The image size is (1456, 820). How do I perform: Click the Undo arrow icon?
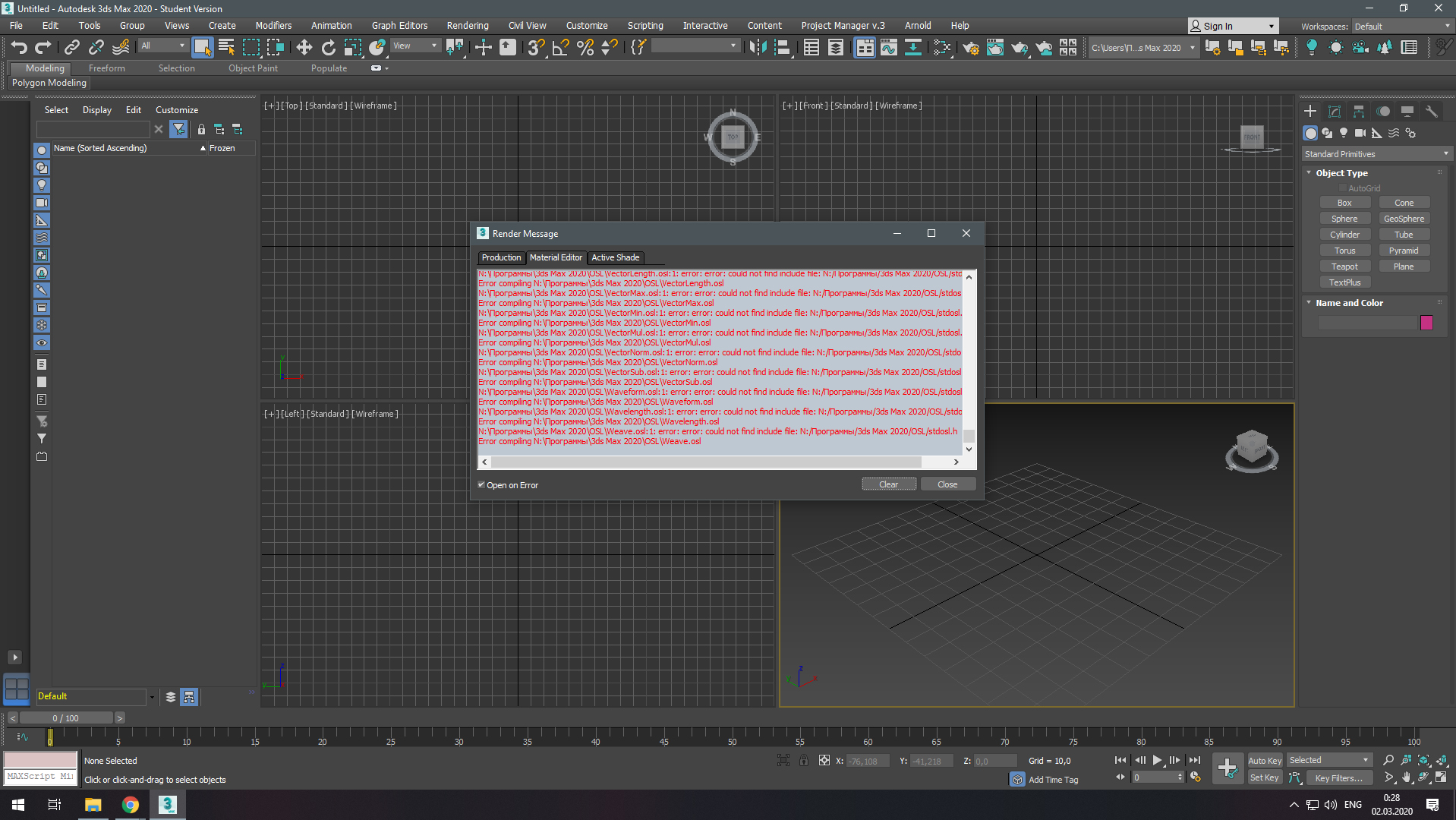tap(19, 48)
